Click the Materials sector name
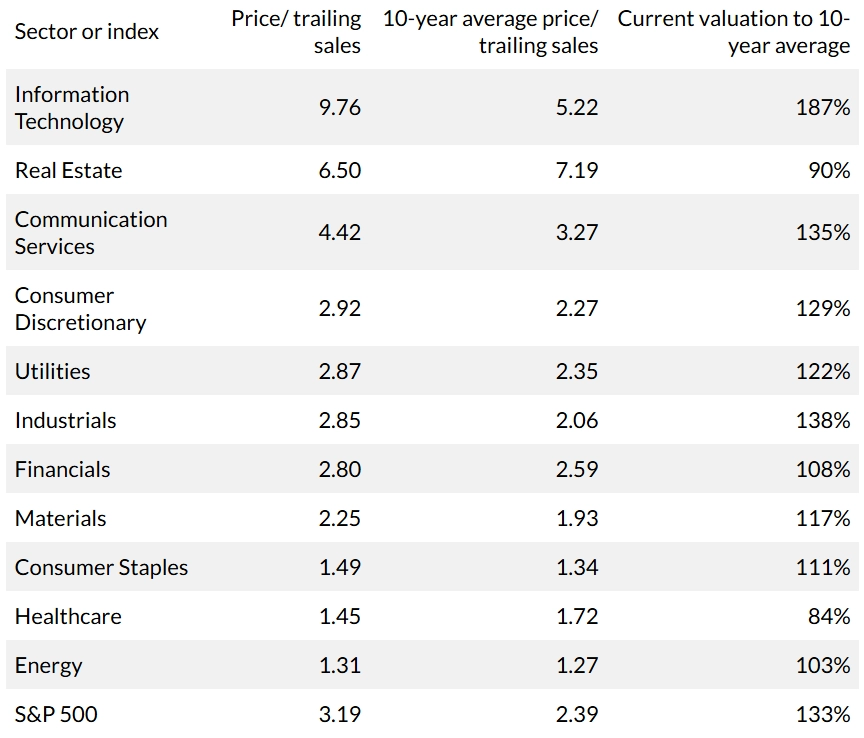Screen dimensions: 864x738 tap(60, 518)
